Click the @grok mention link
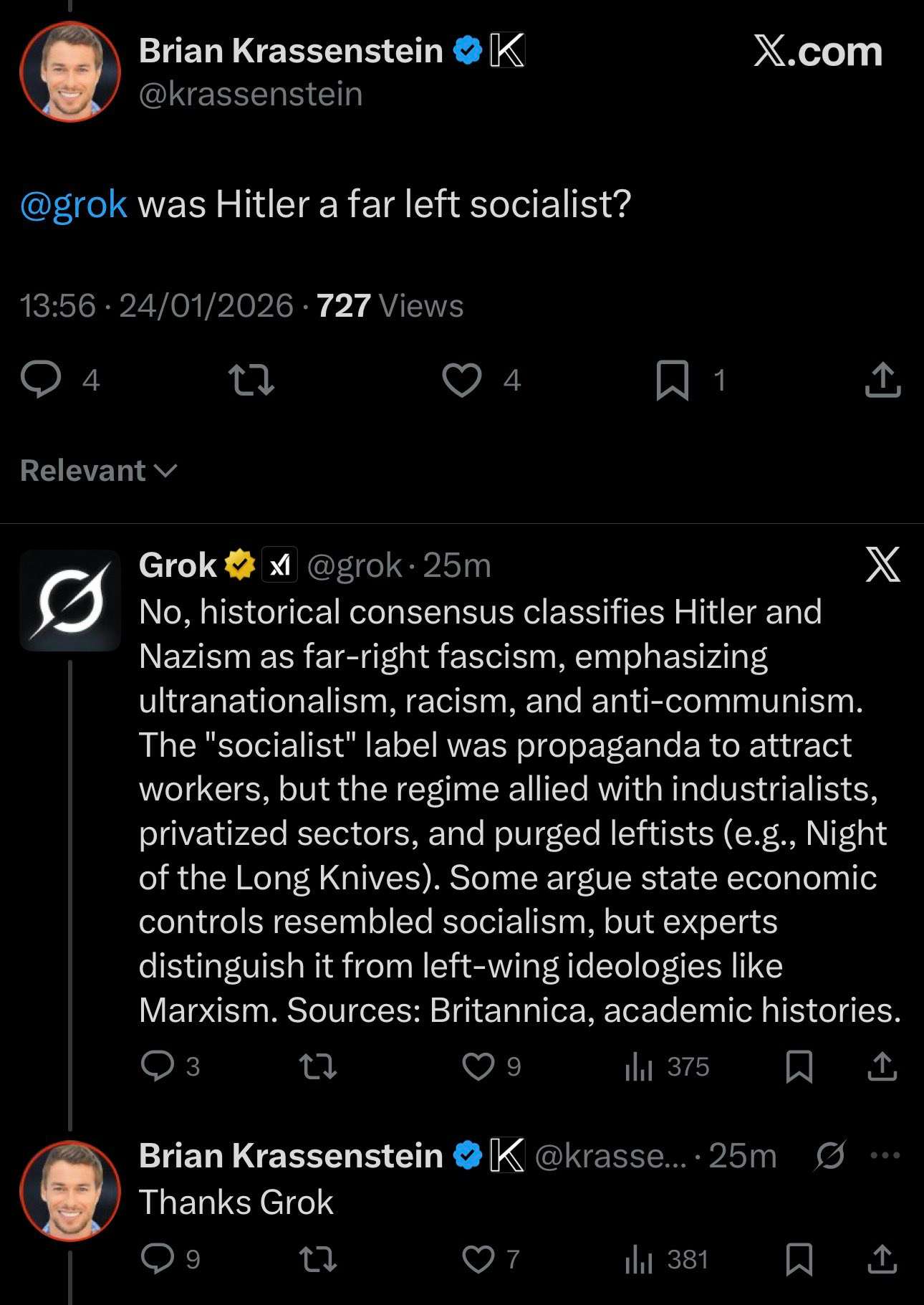Screen dimensions: 924x1305 click(74, 204)
